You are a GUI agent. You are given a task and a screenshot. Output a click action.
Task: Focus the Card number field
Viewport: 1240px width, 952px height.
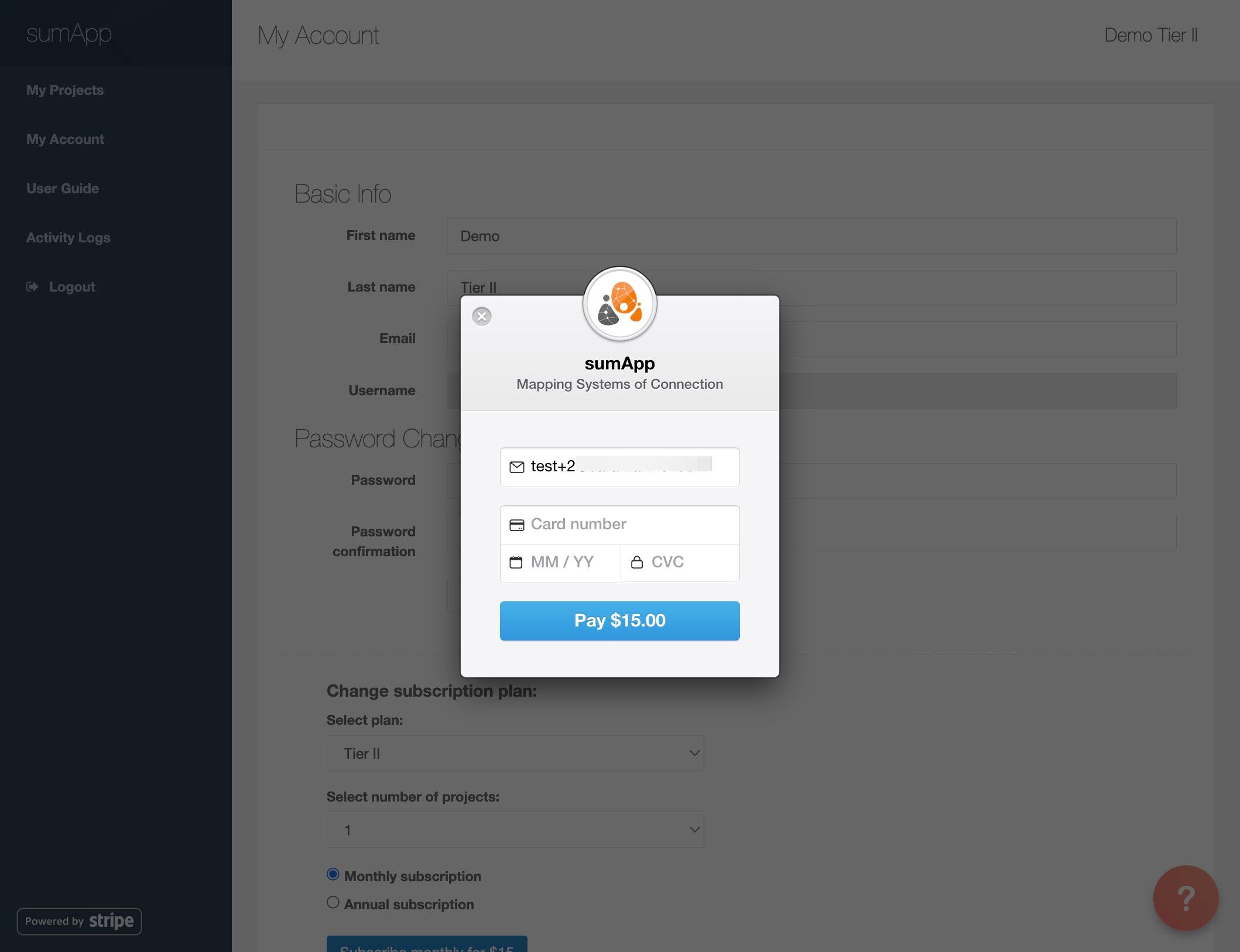(620, 525)
